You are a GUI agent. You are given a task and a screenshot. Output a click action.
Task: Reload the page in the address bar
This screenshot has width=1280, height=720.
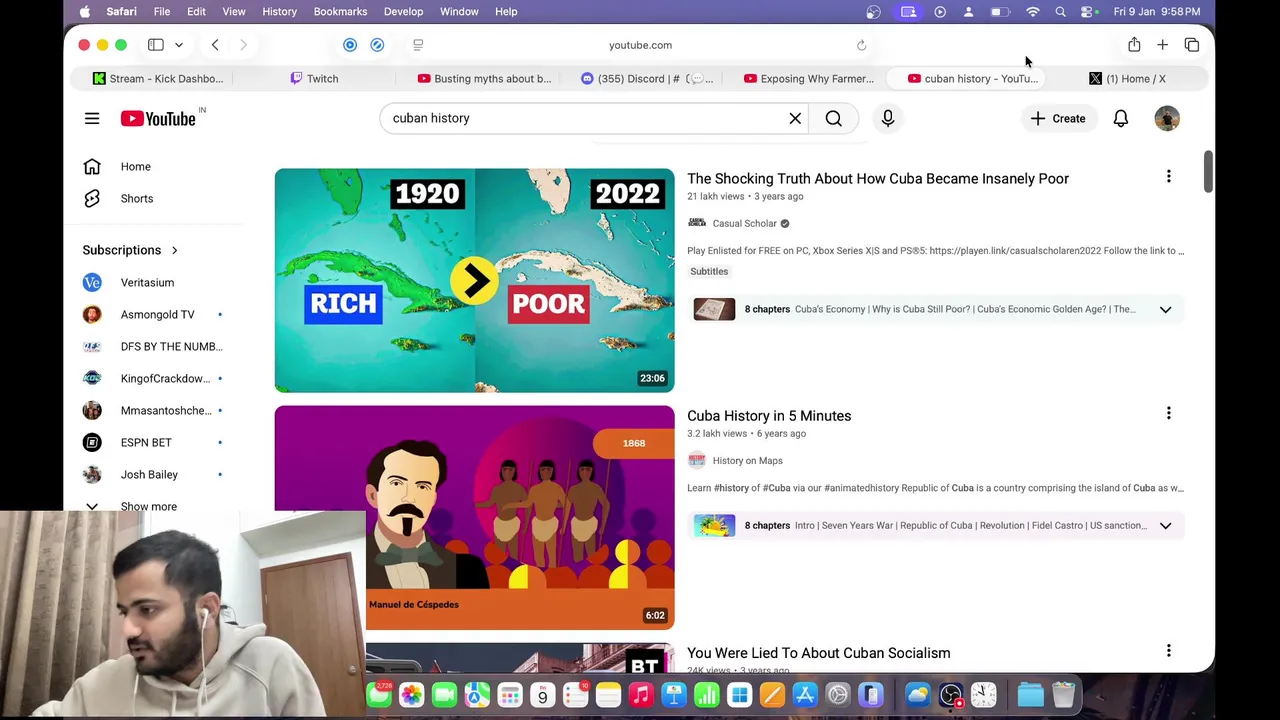(861, 45)
